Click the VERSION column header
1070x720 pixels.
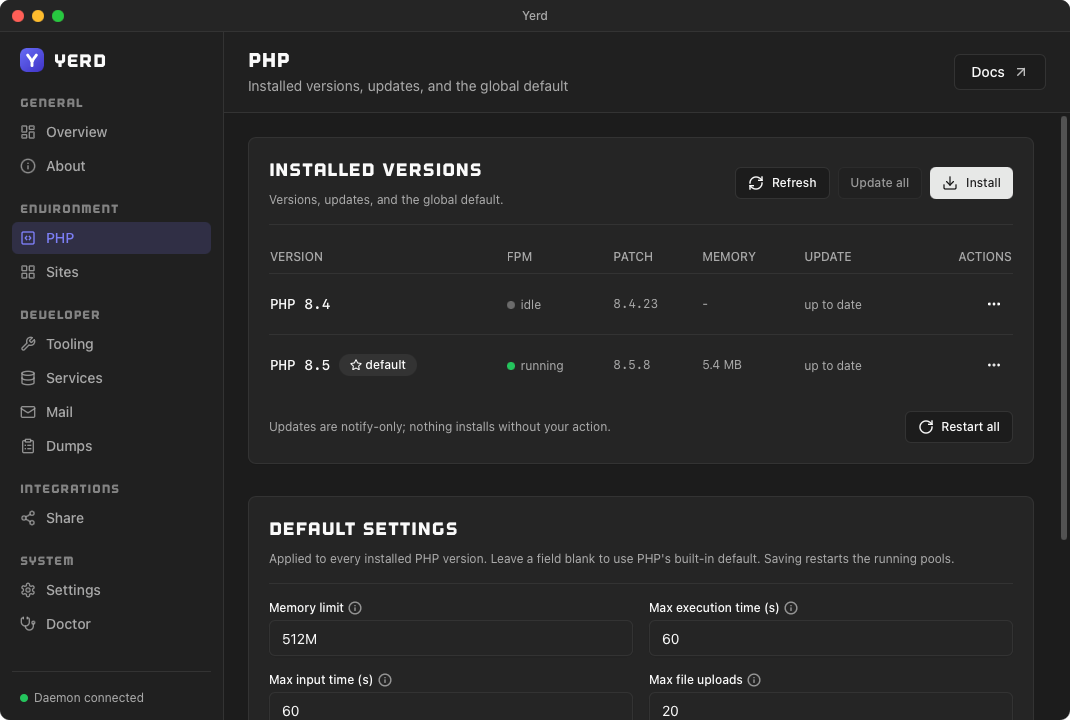point(296,257)
